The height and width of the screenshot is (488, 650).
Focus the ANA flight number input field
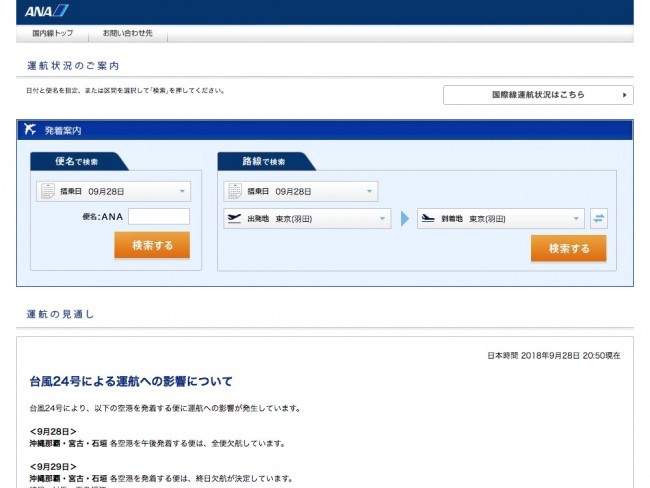pyautogui.click(x=158, y=216)
